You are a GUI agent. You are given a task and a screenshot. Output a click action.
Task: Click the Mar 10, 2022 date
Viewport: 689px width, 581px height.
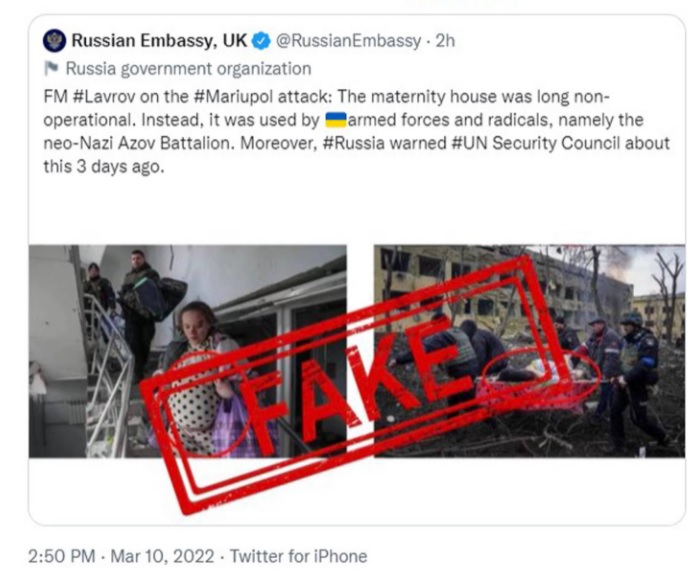click(162, 556)
